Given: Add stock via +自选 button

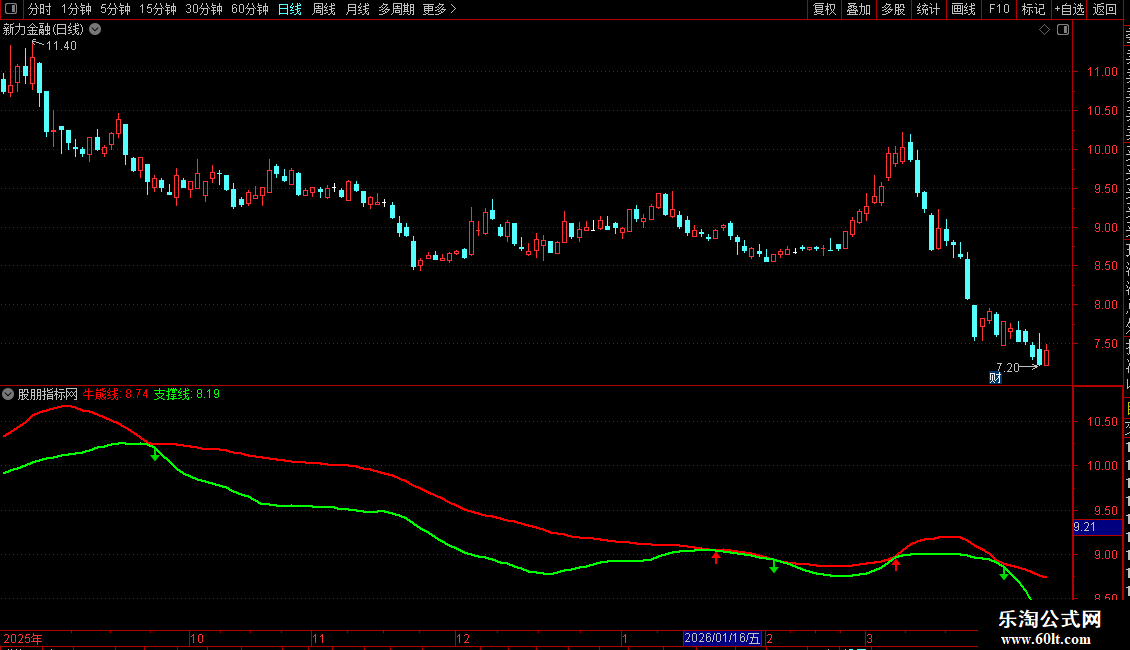Looking at the screenshot, I should [x=1069, y=9].
